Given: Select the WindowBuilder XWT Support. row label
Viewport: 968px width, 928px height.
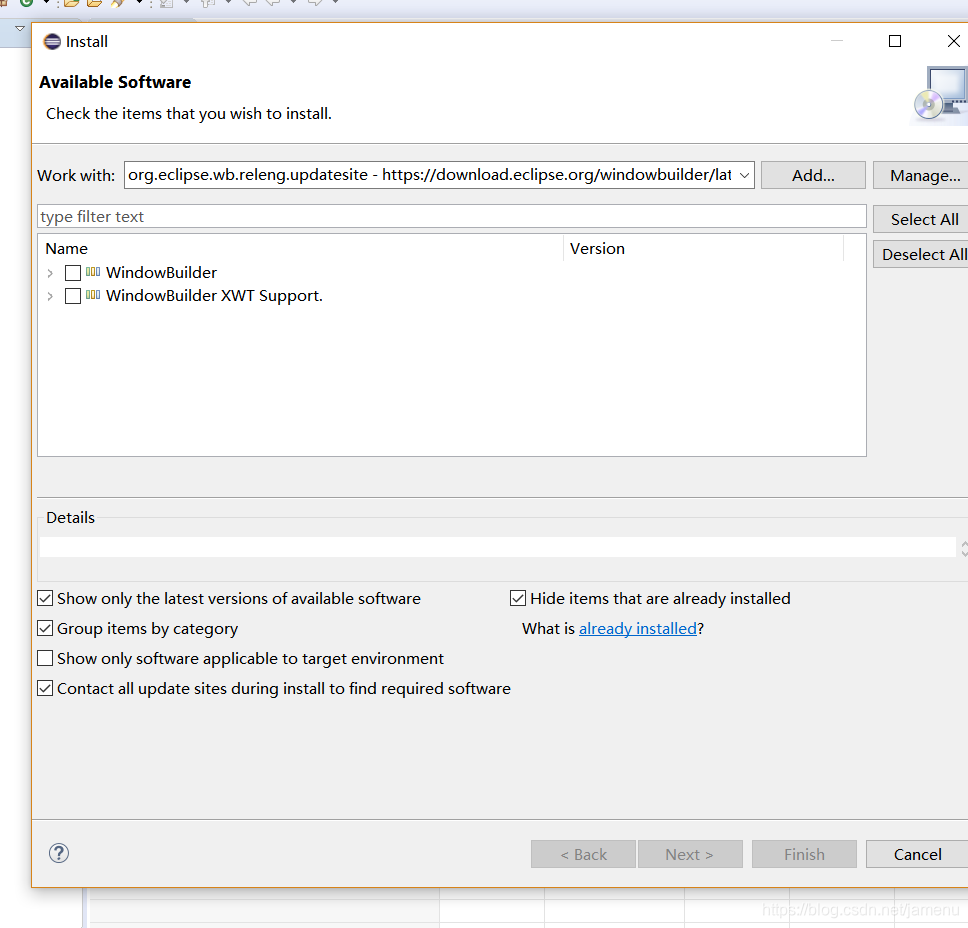Looking at the screenshot, I should (214, 296).
